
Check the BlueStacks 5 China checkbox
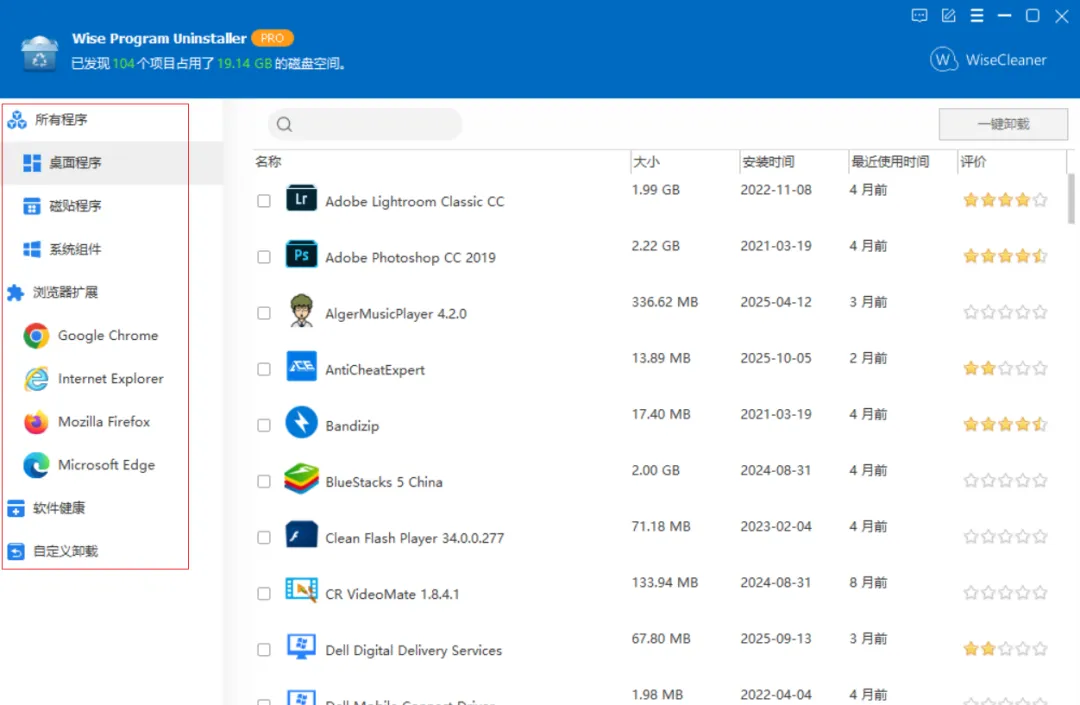tap(264, 481)
